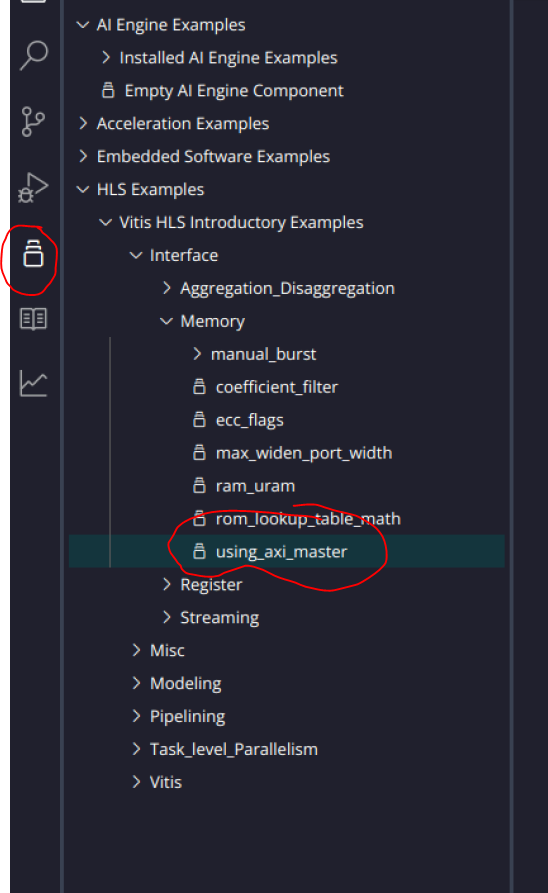This screenshot has width=548, height=893.
Task: Click the 'HLS Examples' label
Action: pos(150,189)
